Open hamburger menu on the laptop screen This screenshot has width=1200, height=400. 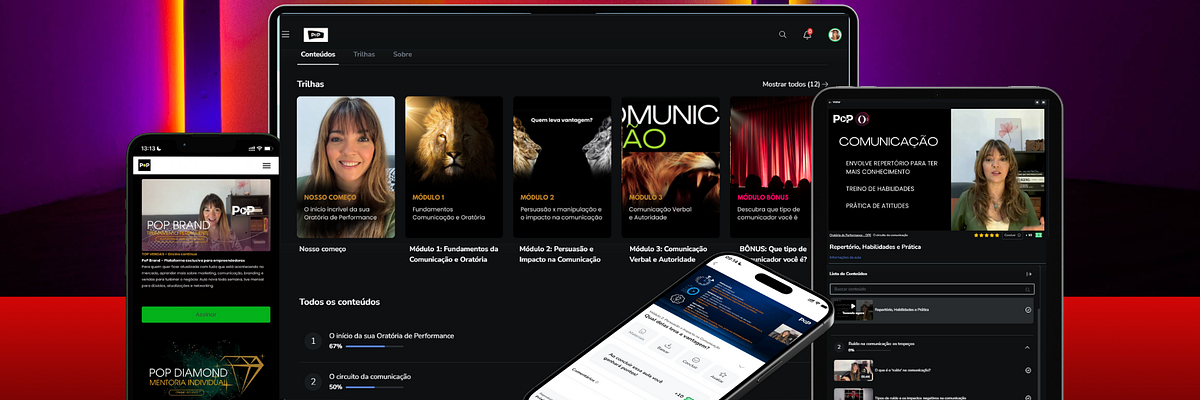pyautogui.click(x=285, y=34)
